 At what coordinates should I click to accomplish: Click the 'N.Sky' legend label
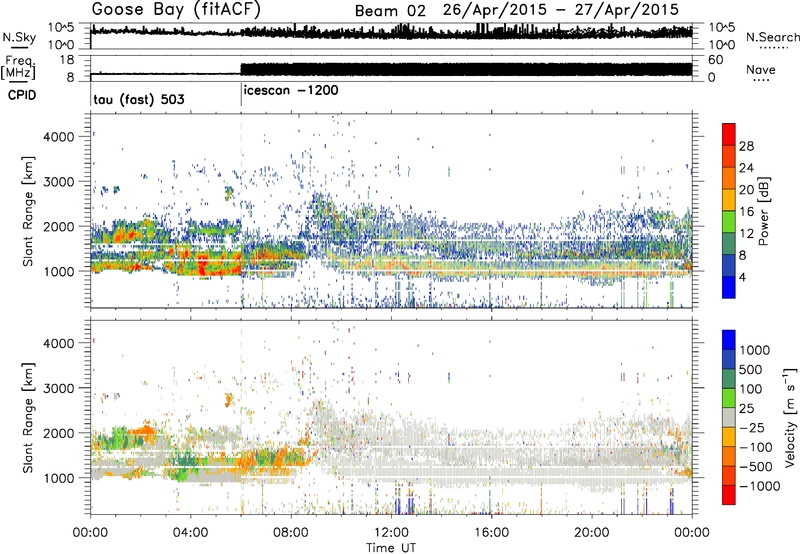click(19, 37)
